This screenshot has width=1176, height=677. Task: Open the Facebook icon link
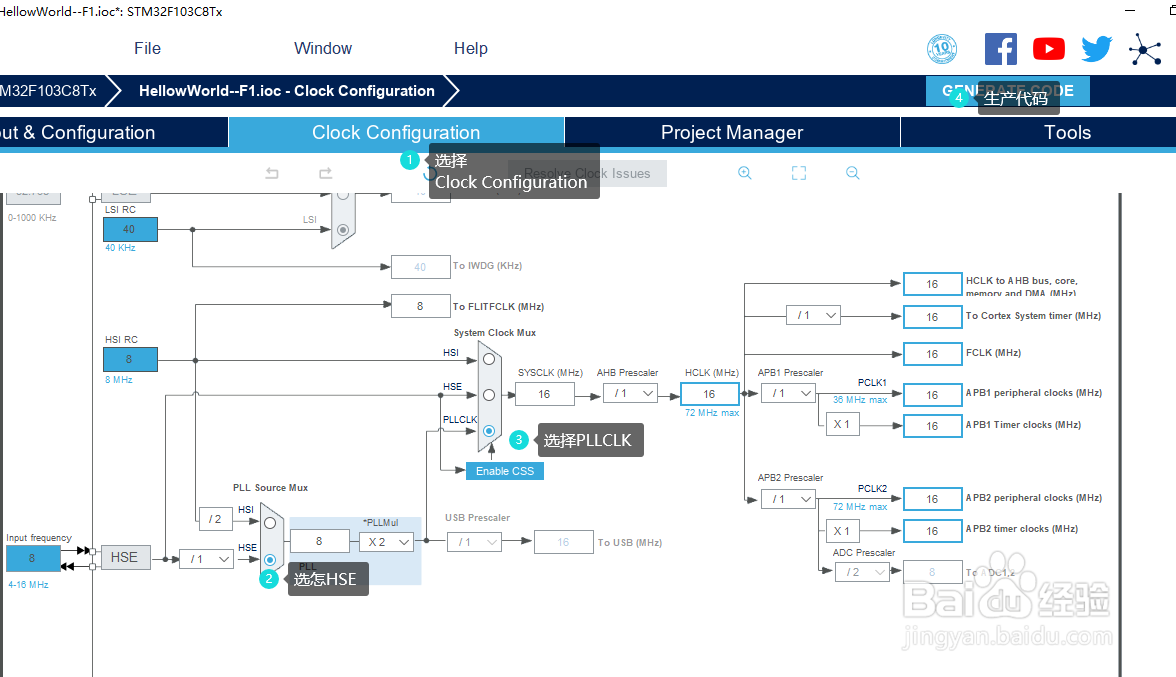pyautogui.click(x=1000, y=49)
